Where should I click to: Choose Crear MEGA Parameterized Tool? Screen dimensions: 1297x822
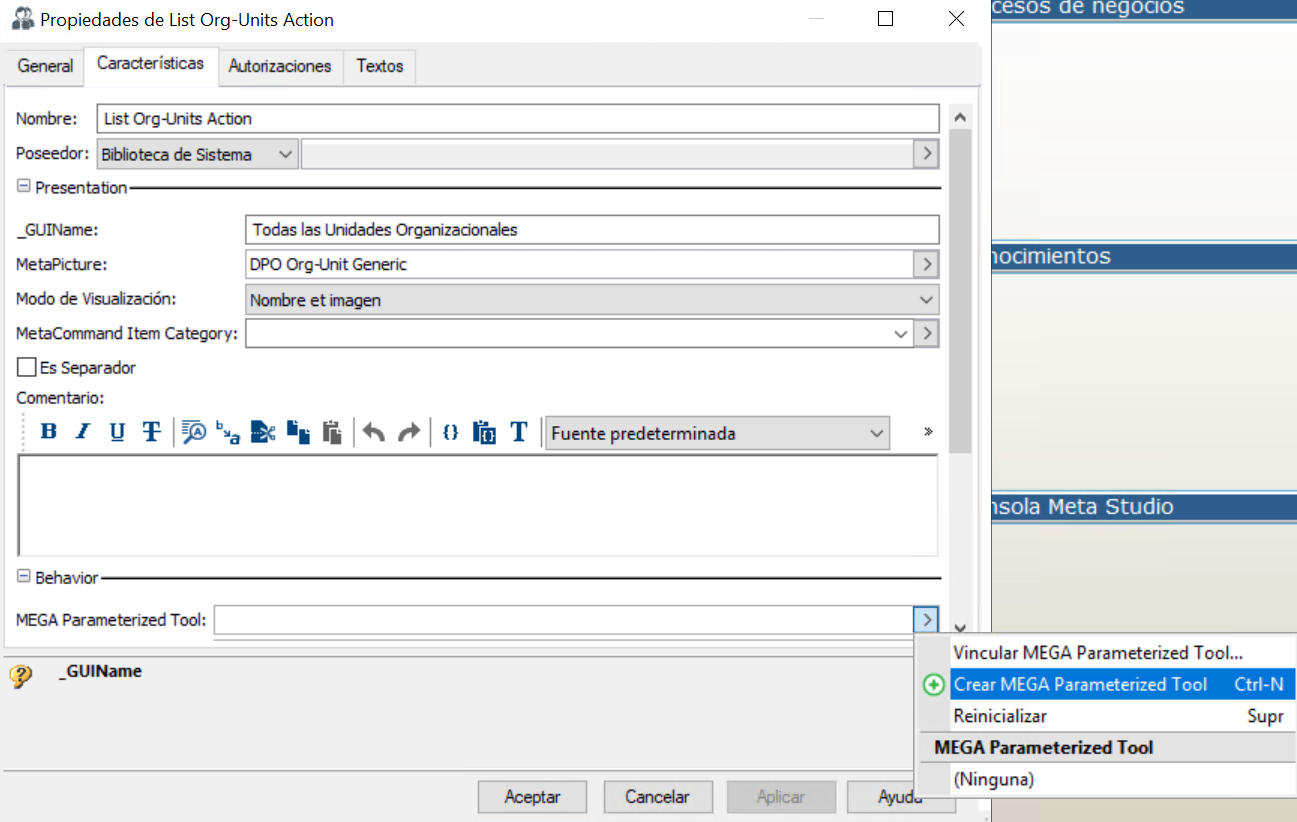pyautogui.click(x=1107, y=685)
